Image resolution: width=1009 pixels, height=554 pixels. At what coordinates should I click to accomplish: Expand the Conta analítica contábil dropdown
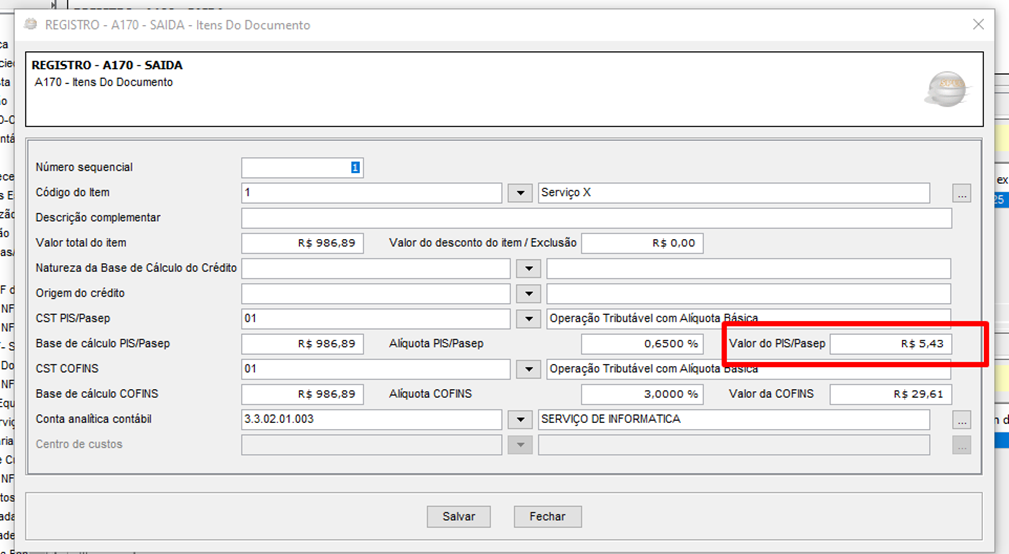pyautogui.click(x=520, y=420)
